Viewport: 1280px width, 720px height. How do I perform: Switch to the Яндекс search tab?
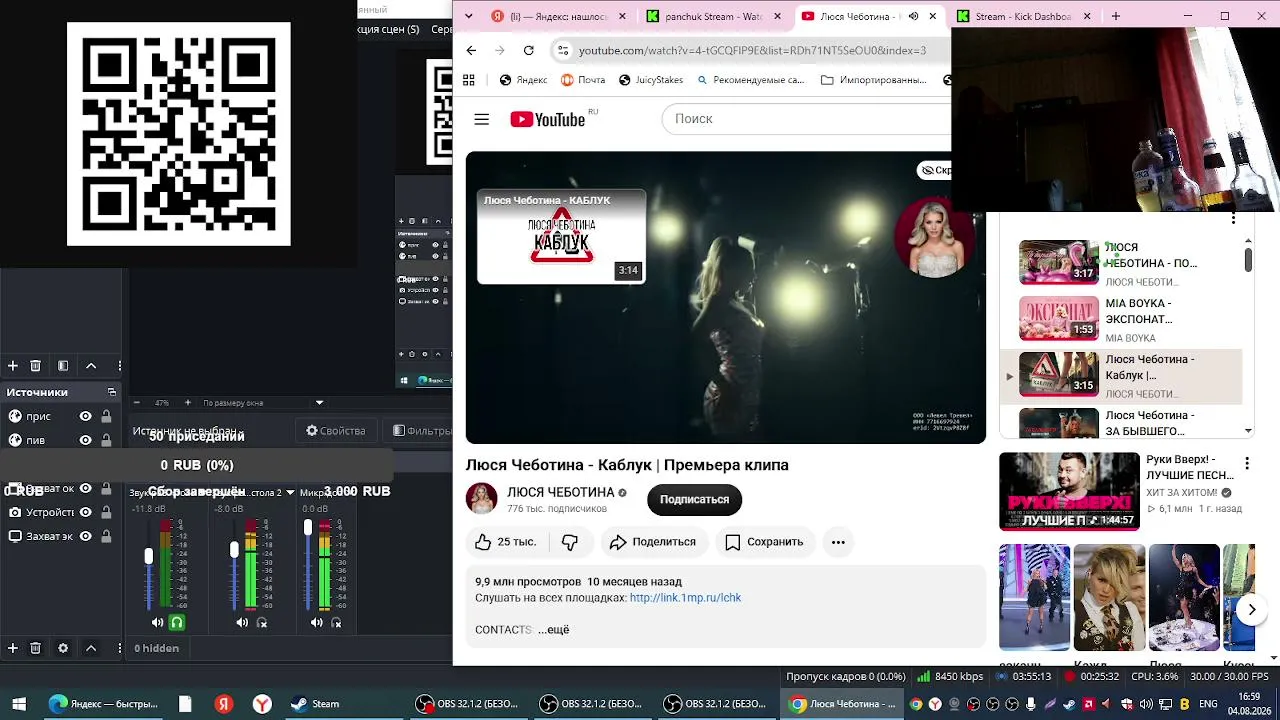[x=559, y=16]
